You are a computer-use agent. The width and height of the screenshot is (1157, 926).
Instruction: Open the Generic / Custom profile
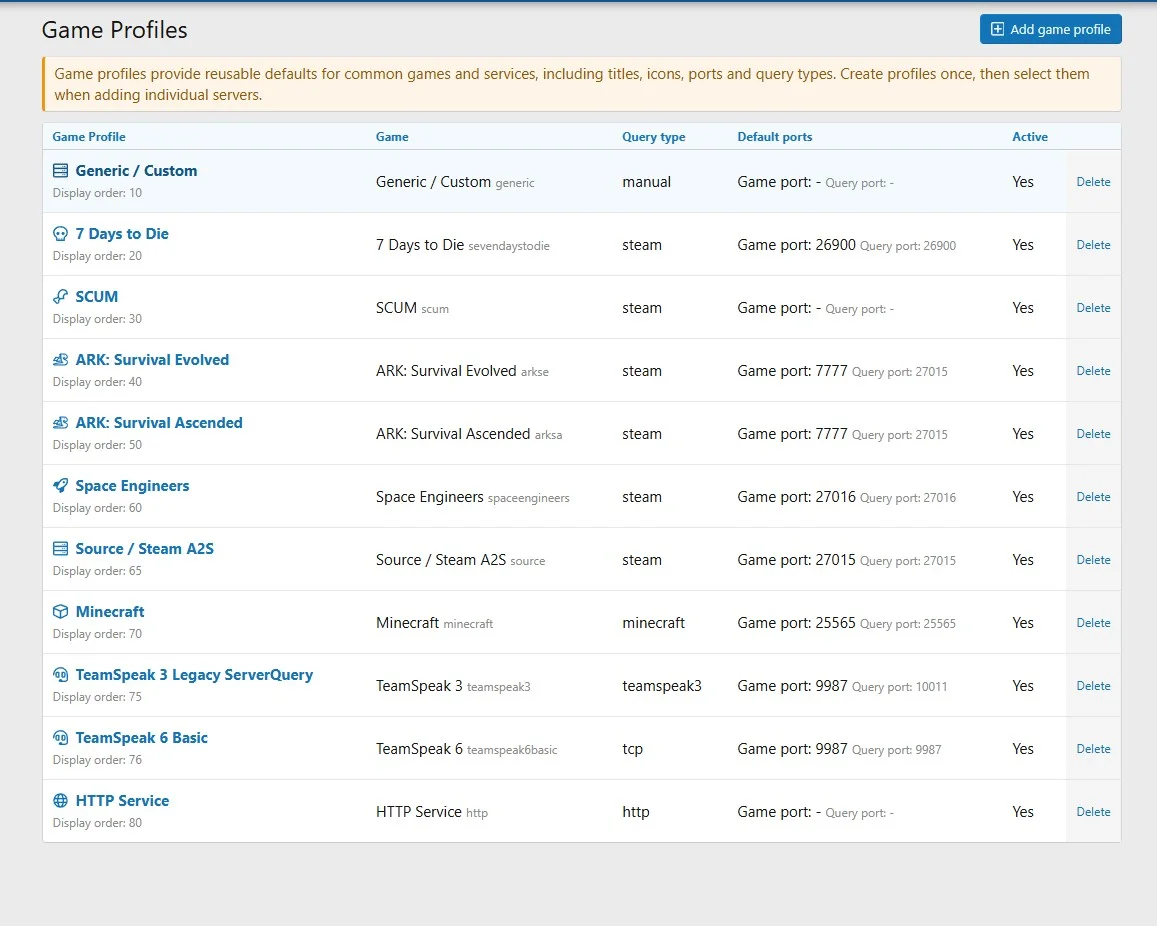(137, 171)
